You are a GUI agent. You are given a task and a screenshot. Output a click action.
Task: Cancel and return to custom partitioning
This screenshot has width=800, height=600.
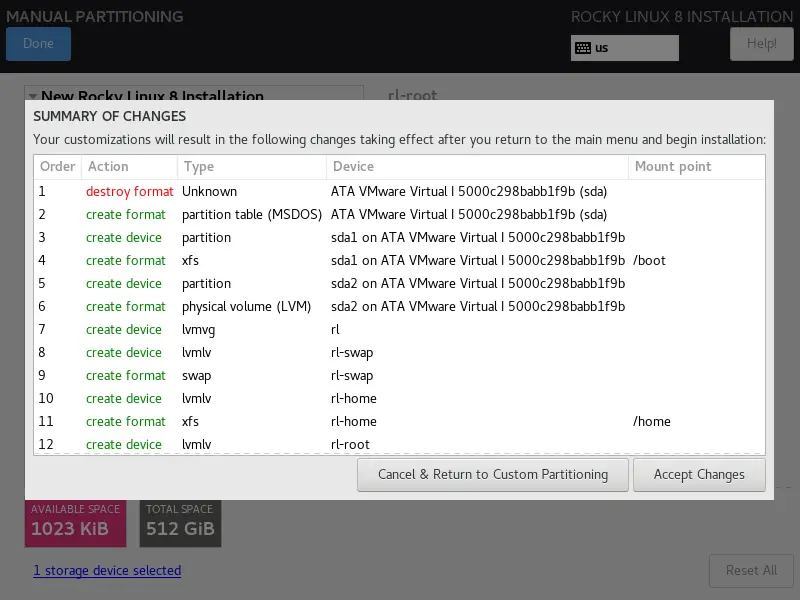click(493, 474)
